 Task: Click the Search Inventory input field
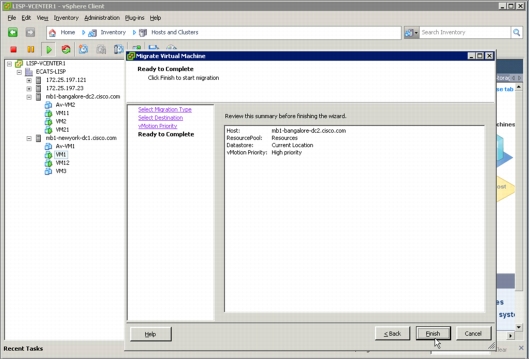(465, 32)
